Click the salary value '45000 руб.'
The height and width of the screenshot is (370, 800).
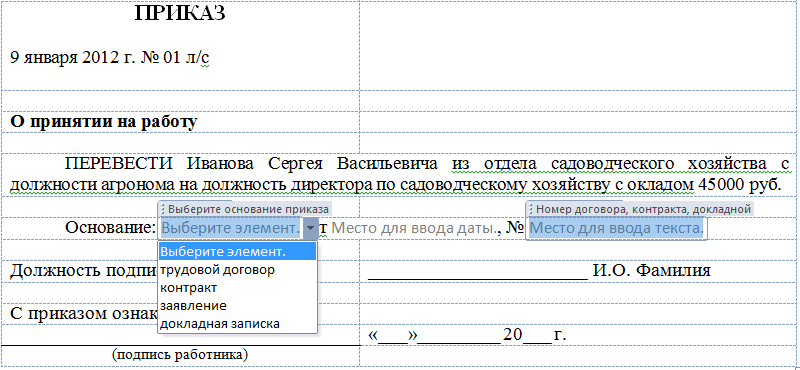tap(740, 185)
